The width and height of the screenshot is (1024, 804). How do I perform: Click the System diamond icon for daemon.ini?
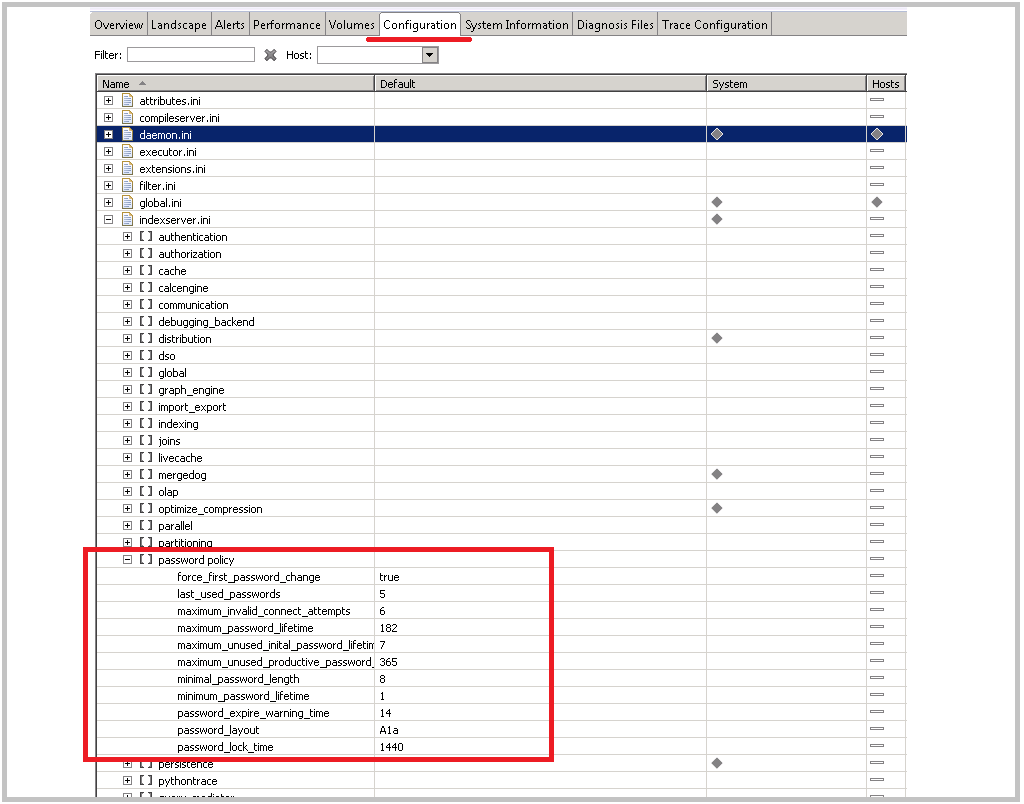click(x=717, y=134)
